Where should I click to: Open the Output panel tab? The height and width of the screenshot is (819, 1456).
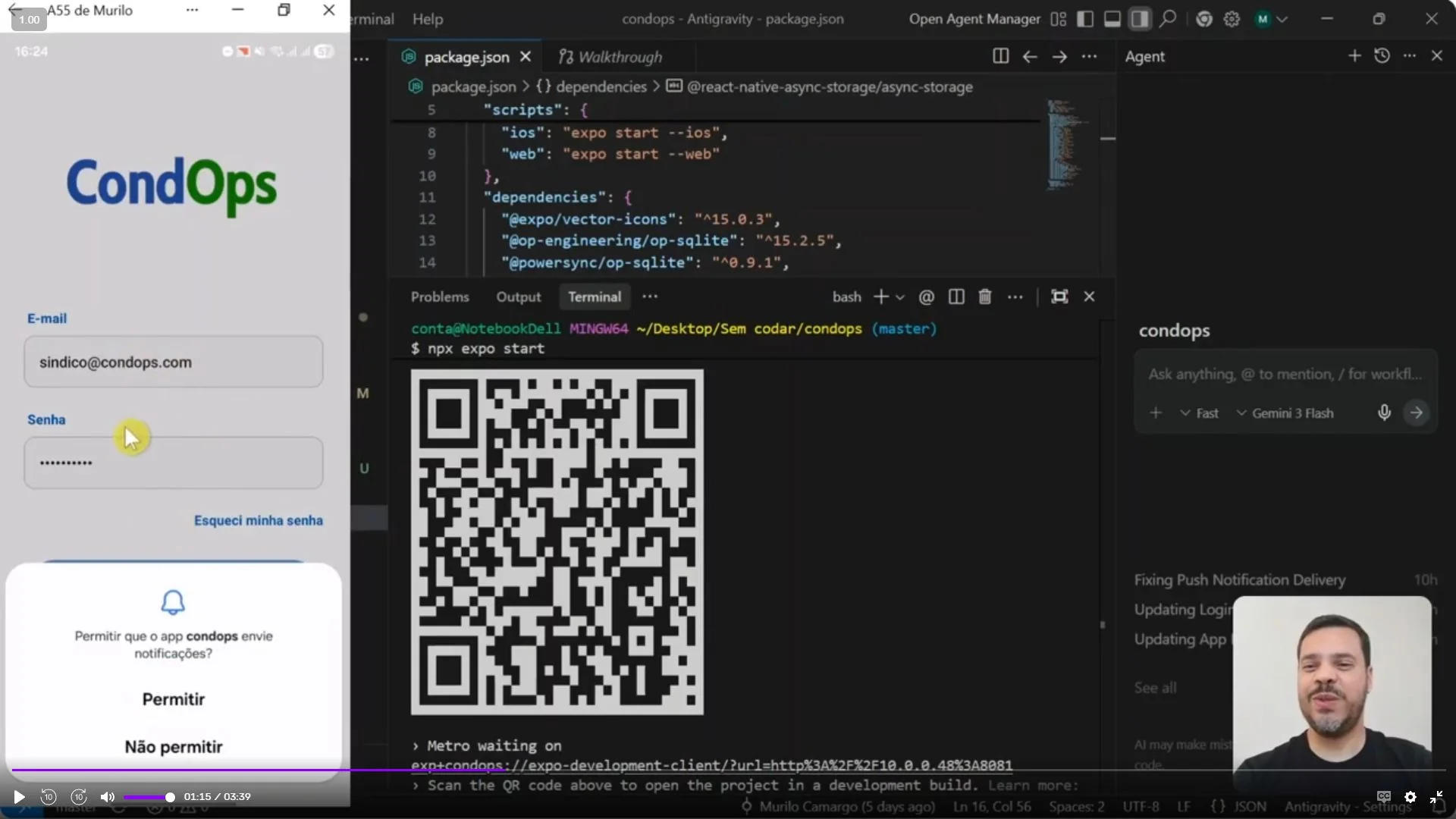pos(519,297)
